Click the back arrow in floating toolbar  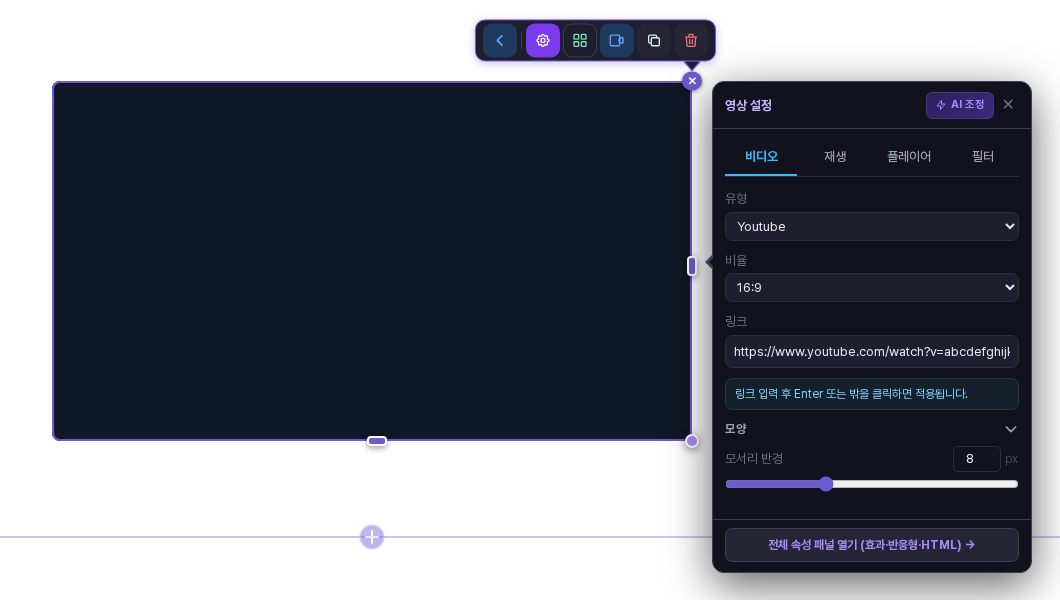click(500, 41)
